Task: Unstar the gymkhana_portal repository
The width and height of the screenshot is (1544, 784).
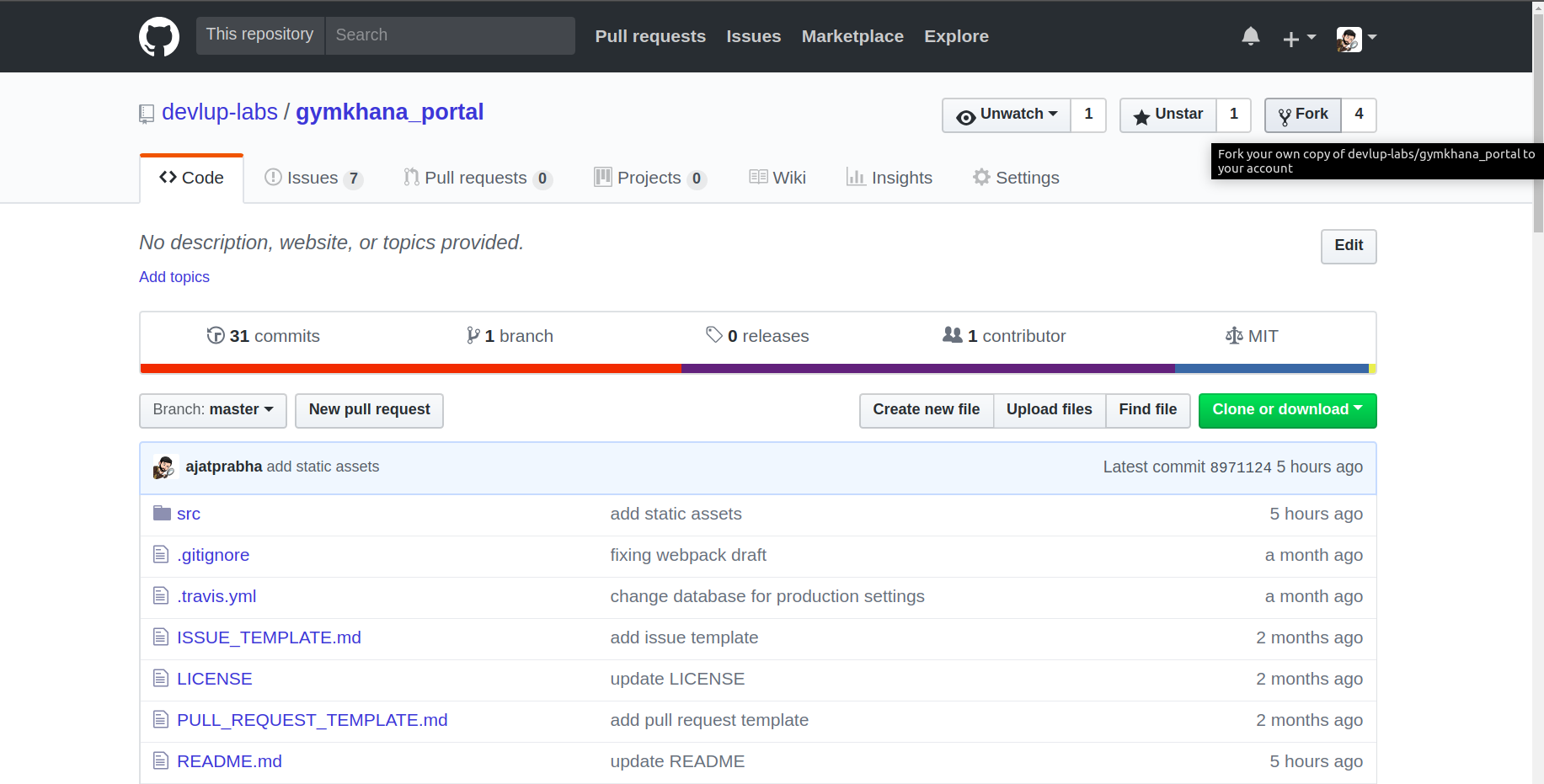Action: pyautogui.click(x=1167, y=115)
